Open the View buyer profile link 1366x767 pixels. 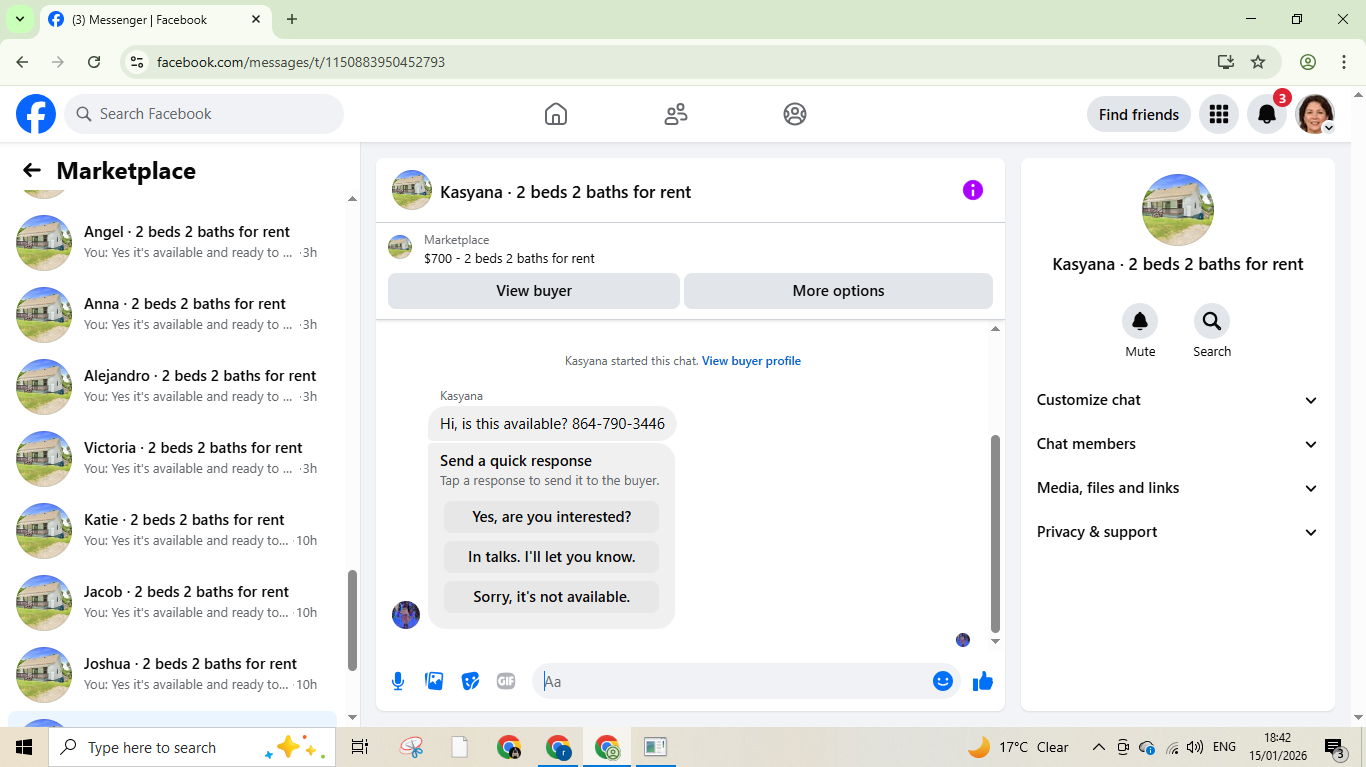click(x=751, y=361)
